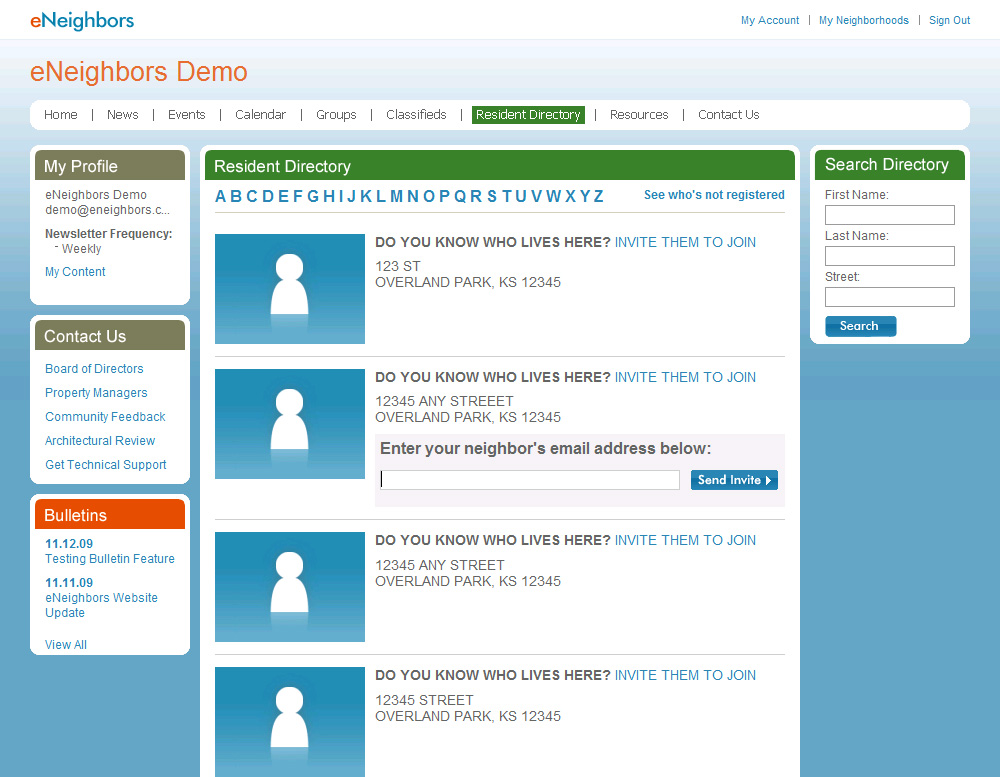Go to the Classifieds tab
Viewport: 1000px width, 777px height.
(416, 115)
